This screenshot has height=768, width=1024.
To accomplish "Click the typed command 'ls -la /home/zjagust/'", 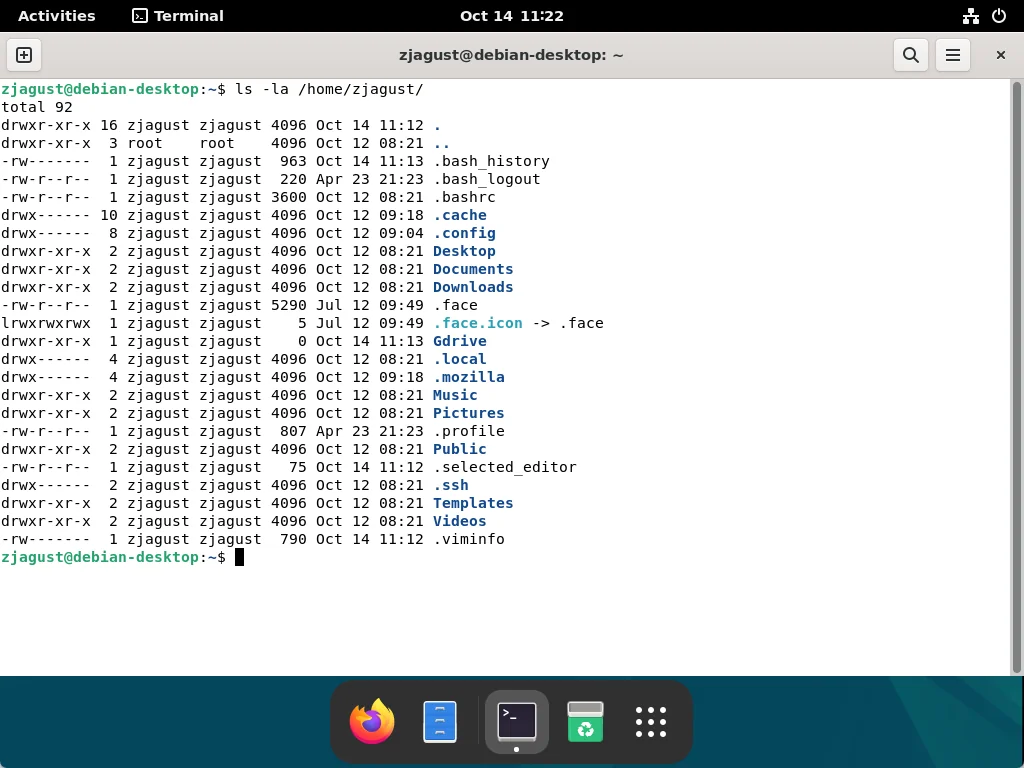I will [x=329, y=89].
